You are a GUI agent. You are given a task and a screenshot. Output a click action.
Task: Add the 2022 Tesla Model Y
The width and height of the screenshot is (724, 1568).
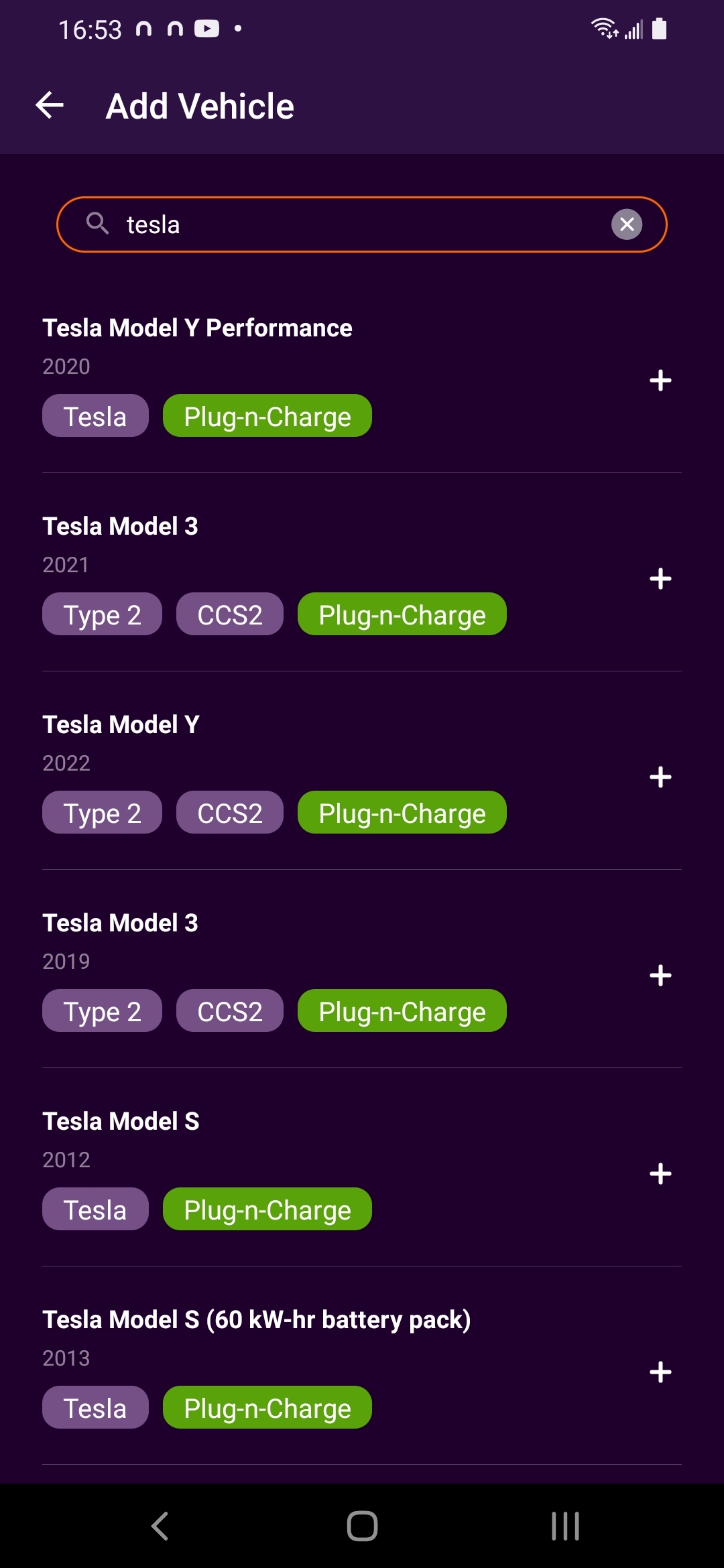point(660,777)
